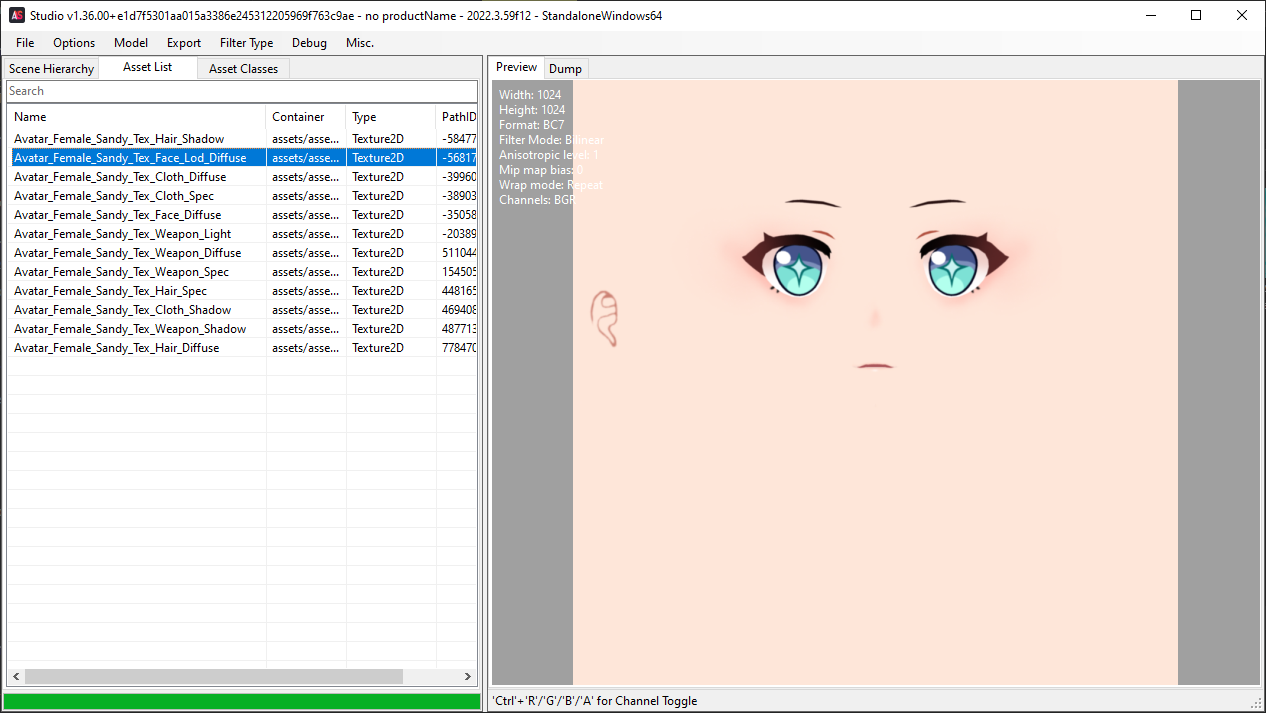Viewport: 1266px width, 713px height.
Task: Open the File menu
Action: 25,43
